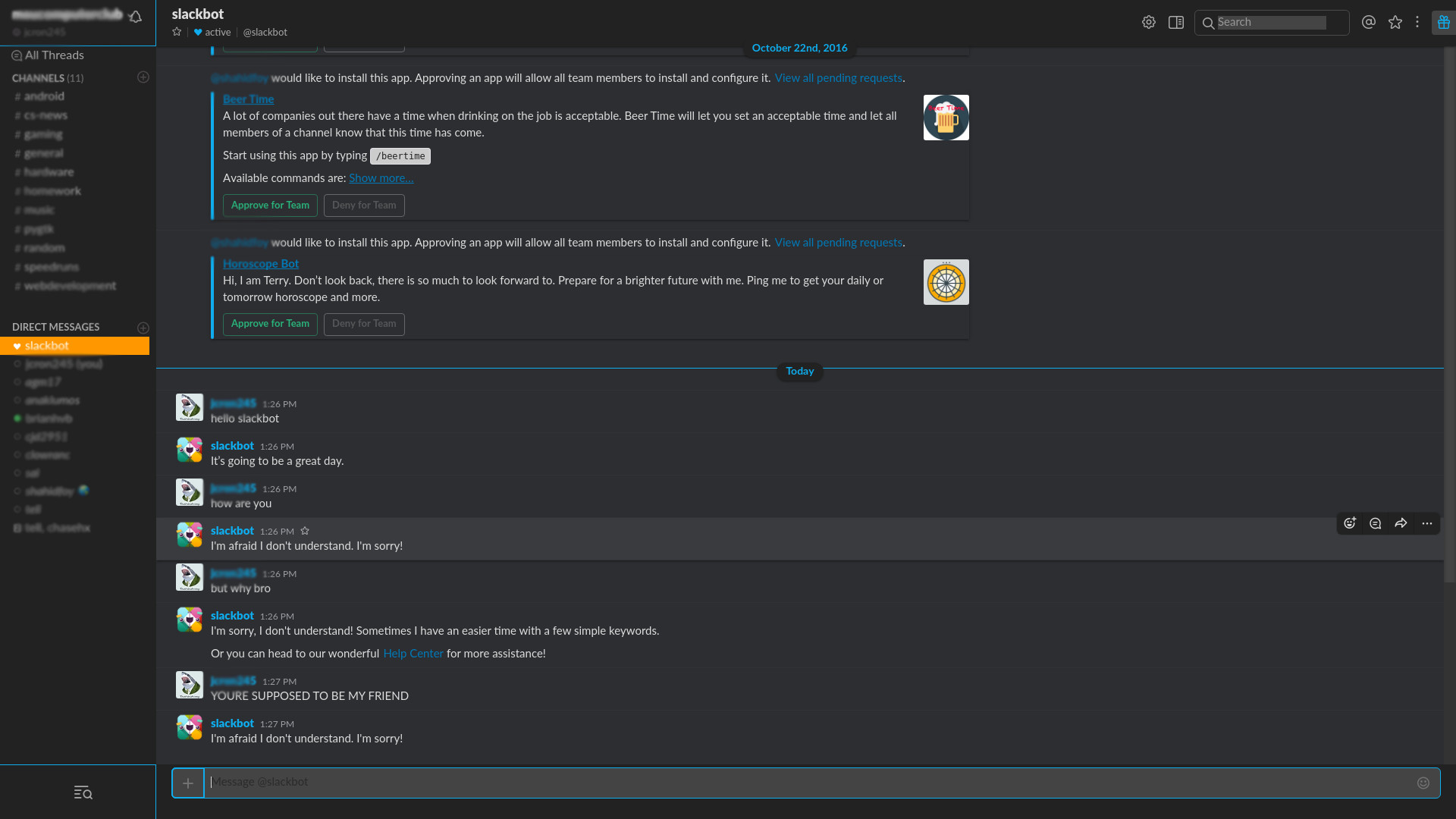Deny the Beer Time app for Team
Image resolution: width=1456 pixels, height=819 pixels.
click(x=364, y=206)
